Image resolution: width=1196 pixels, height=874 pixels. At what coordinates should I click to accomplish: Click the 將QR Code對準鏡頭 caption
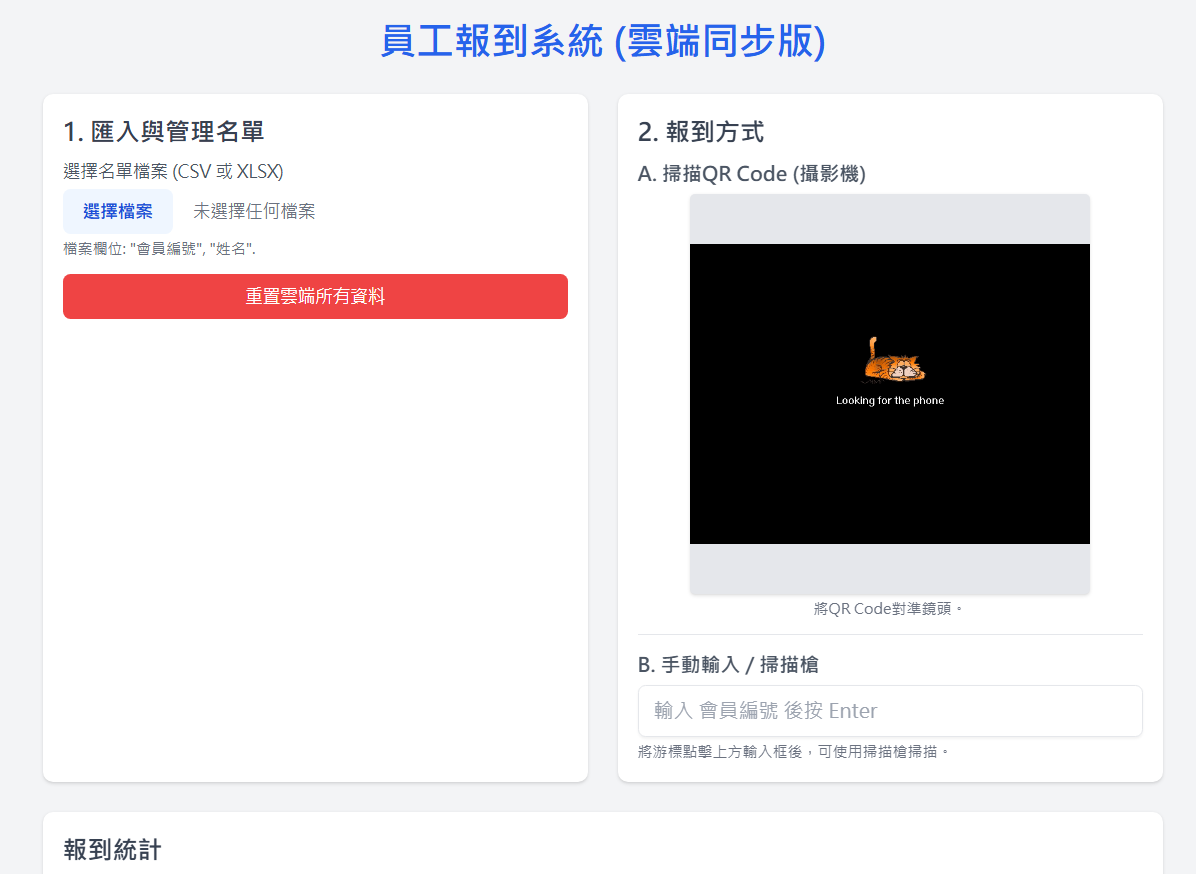889,608
